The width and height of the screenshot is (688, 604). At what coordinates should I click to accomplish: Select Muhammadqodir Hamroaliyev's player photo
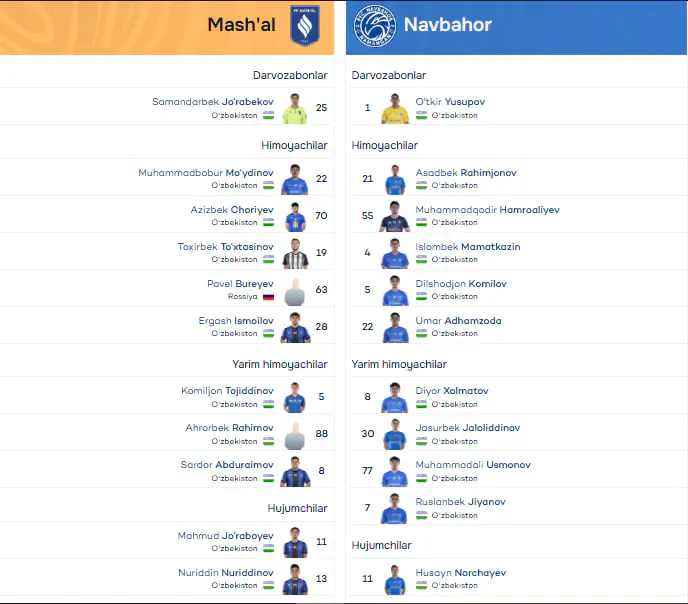click(x=394, y=217)
